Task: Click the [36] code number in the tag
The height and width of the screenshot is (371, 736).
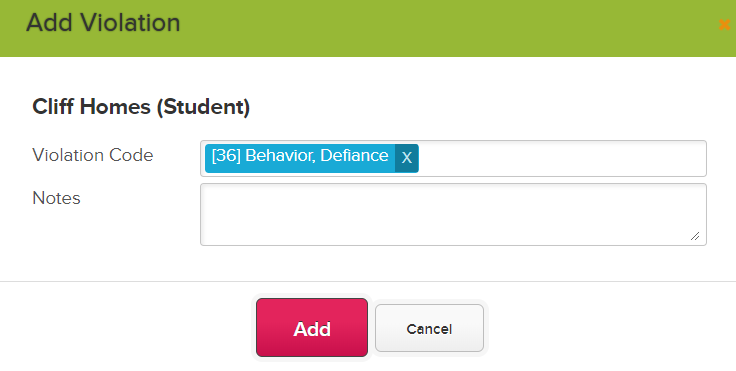Action: [x=226, y=155]
